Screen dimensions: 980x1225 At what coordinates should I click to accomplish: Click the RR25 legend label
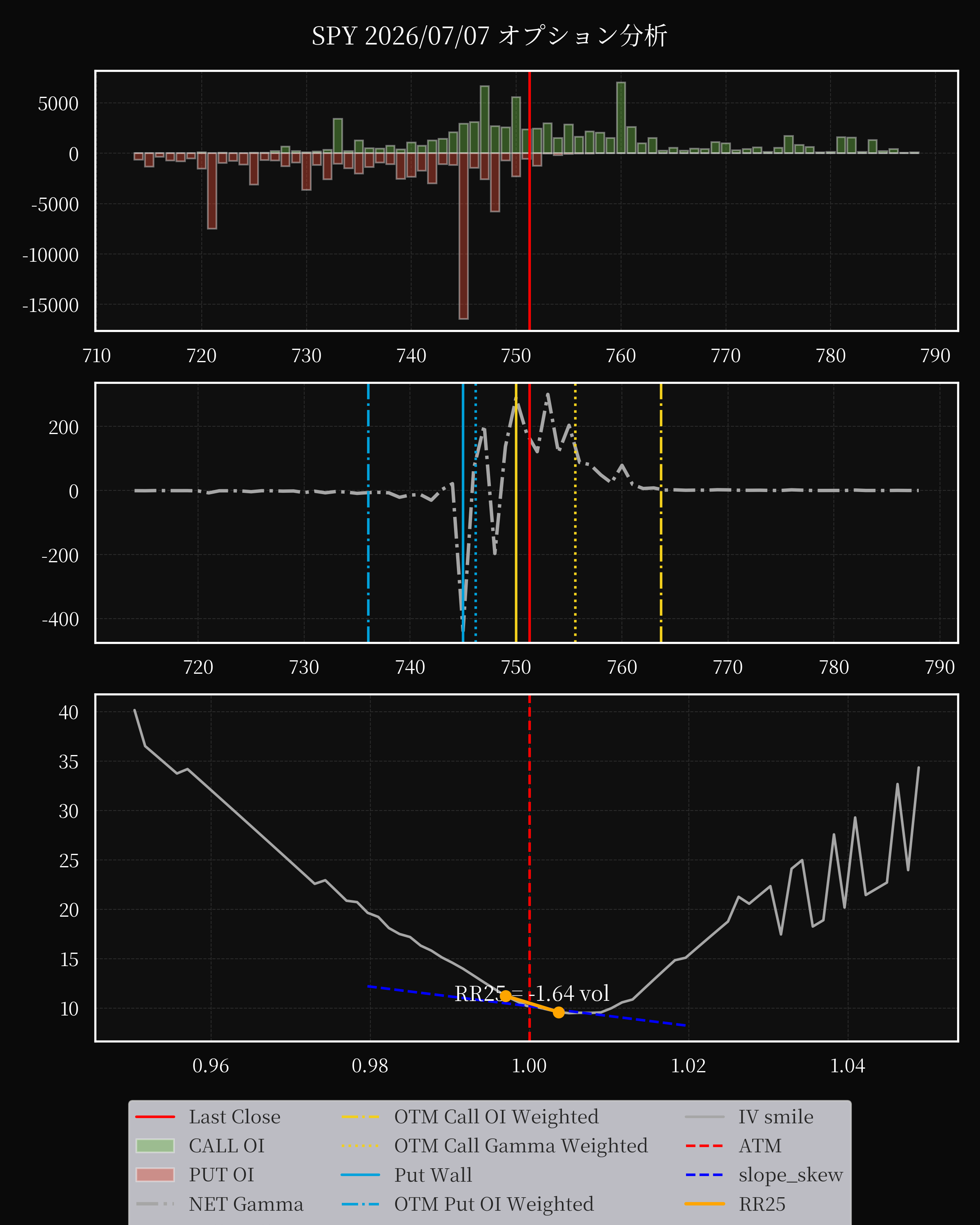point(762,1204)
